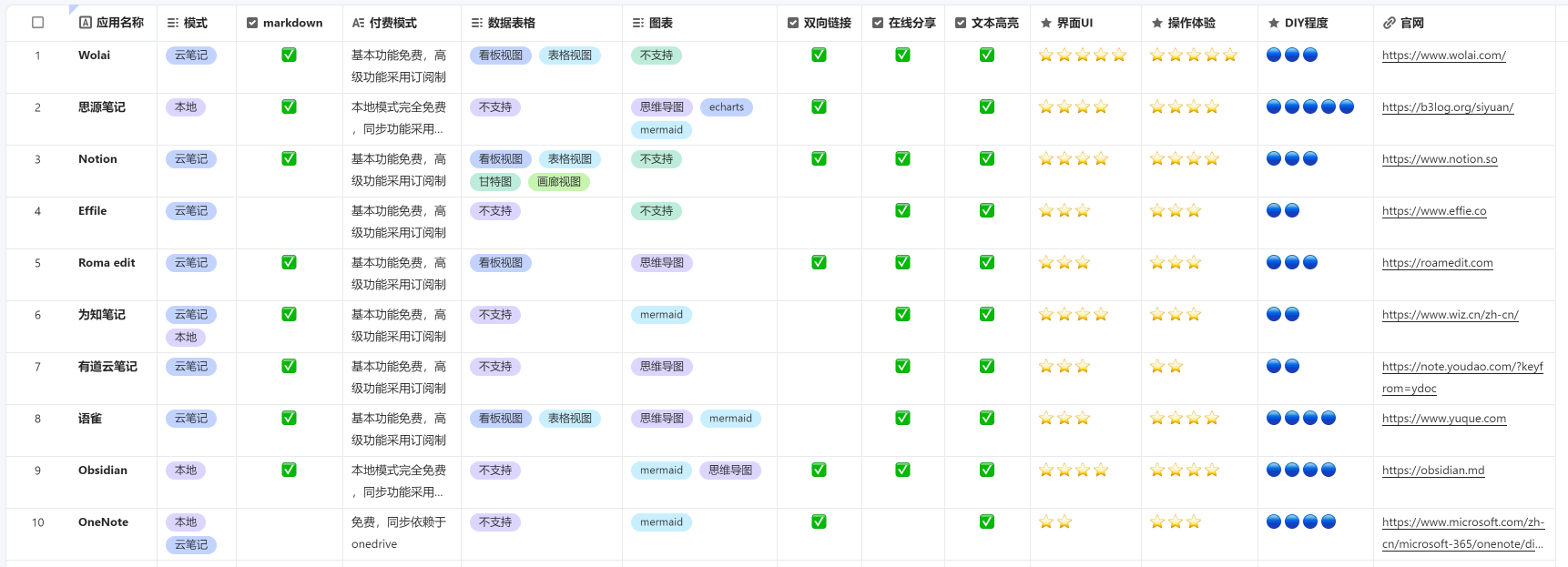Click the checkbox icon in 双向链接 header
Image resolution: width=1568 pixels, height=567 pixels.
793,23
